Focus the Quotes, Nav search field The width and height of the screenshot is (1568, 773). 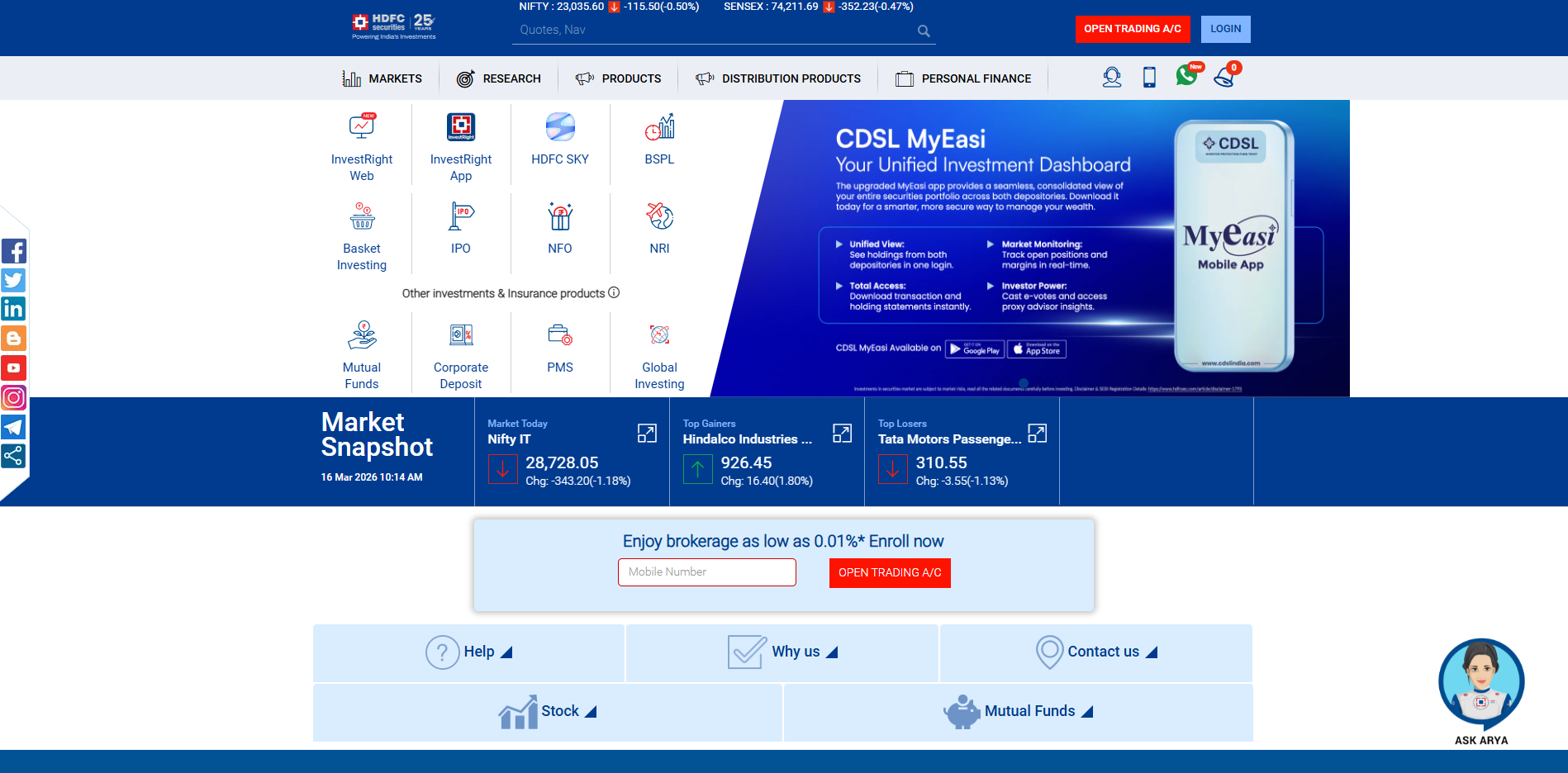click(x=715, y=31)
